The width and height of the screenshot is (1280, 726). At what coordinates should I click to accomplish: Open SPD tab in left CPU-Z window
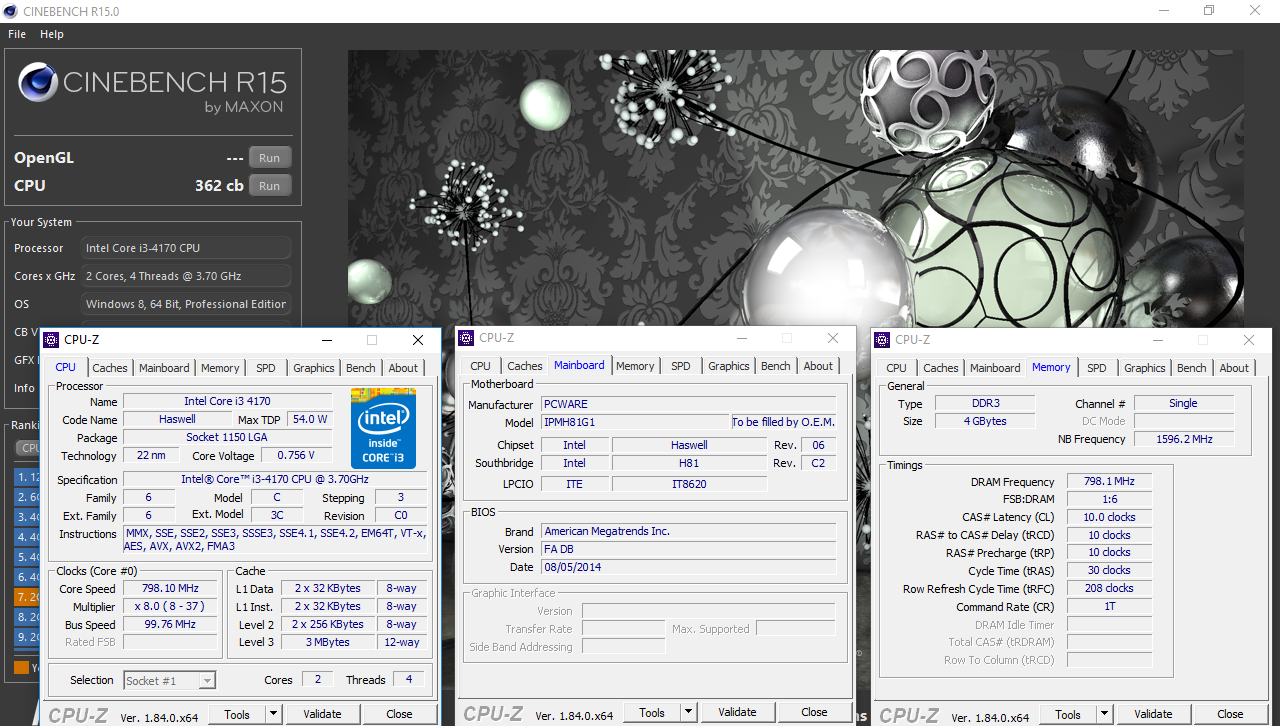(265, 368)
